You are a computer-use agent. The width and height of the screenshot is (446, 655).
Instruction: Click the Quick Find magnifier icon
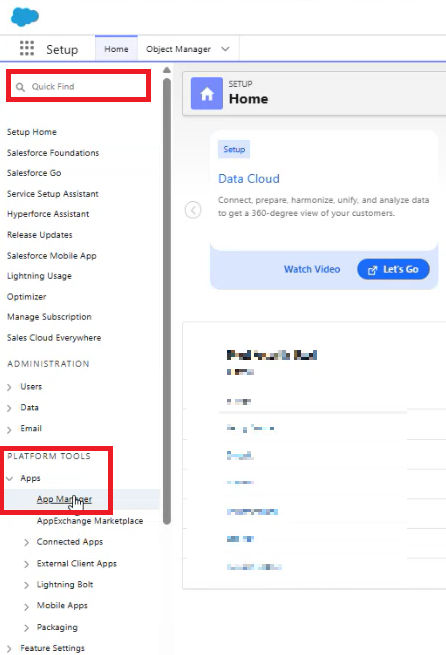[20, 87]
